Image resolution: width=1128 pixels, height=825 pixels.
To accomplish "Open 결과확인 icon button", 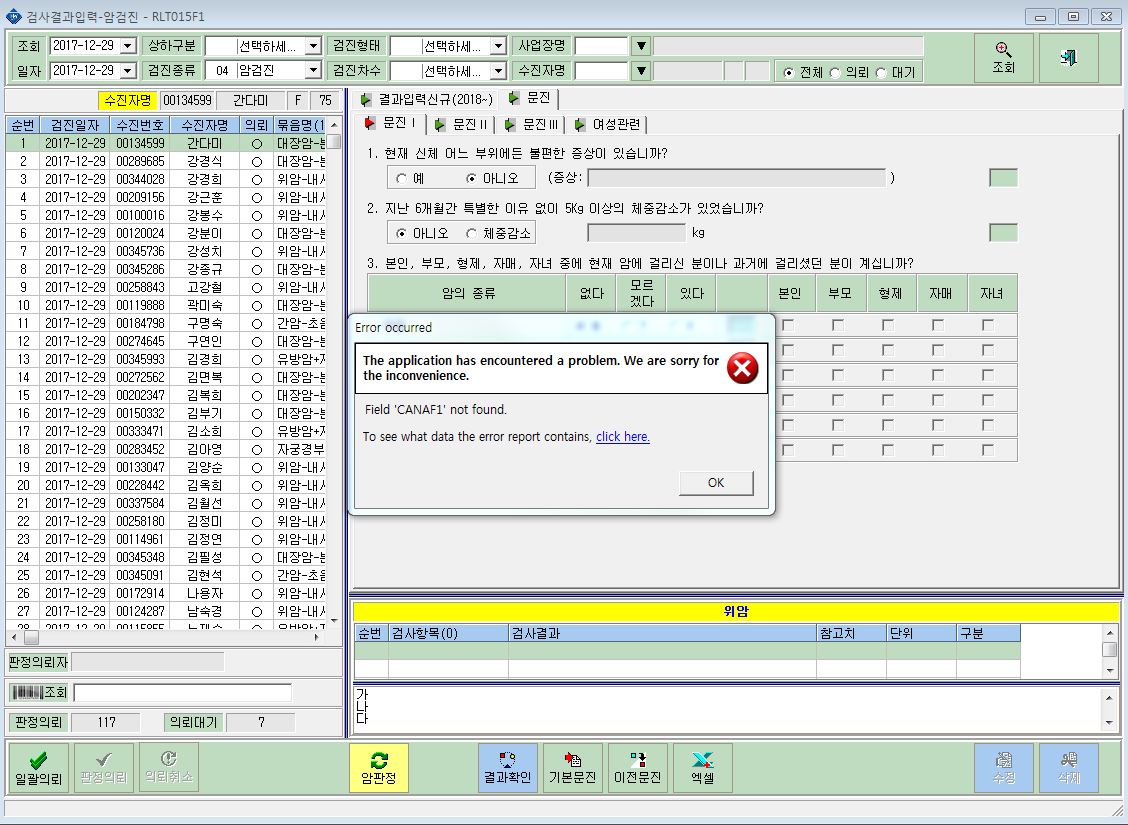I will (x=507, y=768).
